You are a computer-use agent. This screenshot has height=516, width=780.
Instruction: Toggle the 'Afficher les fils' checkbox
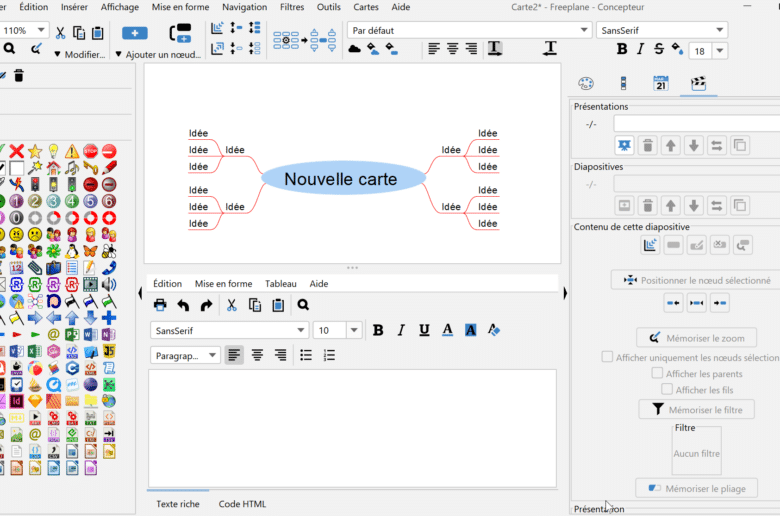[667, 390]
